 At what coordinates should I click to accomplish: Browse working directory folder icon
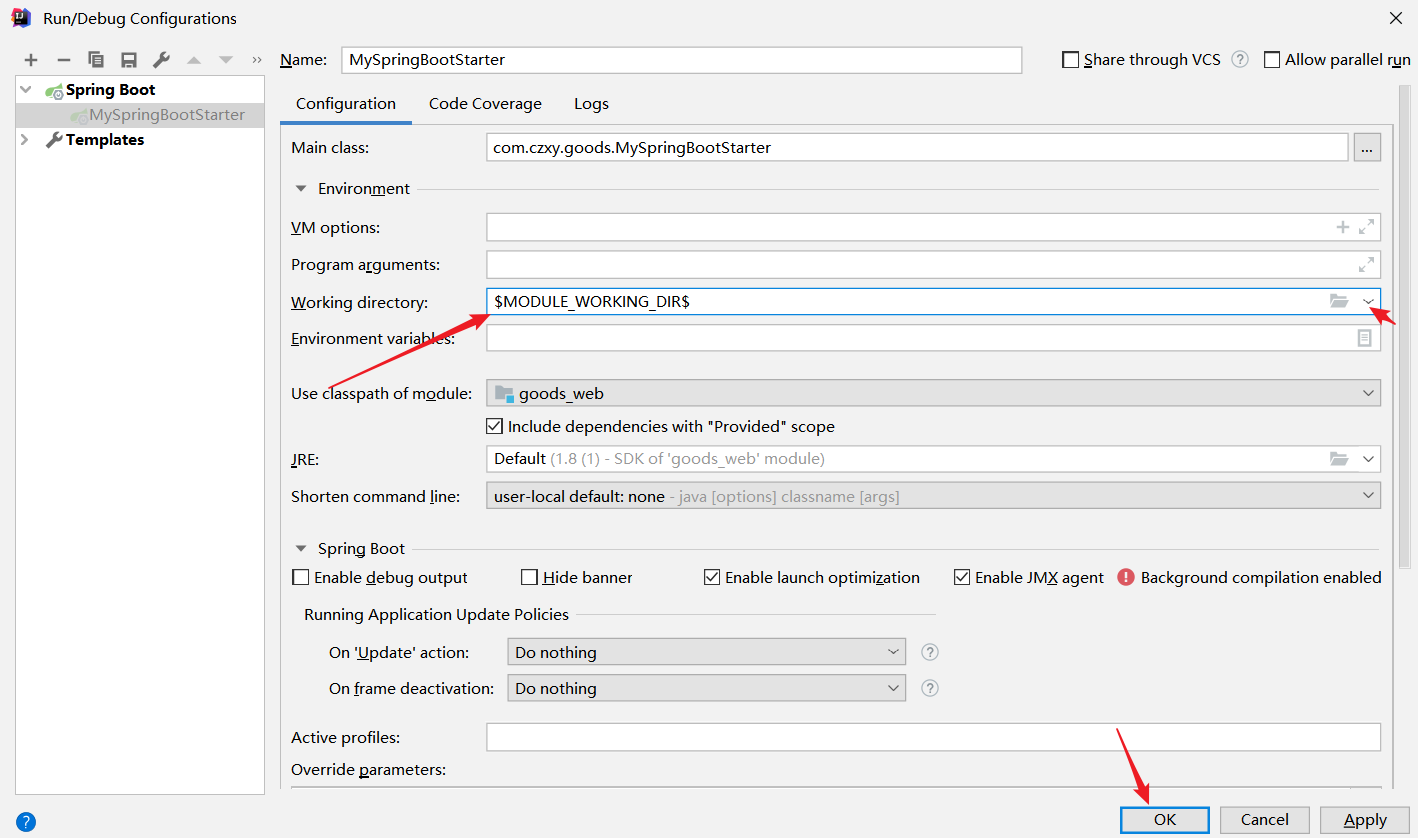(x=1339, y=301)
